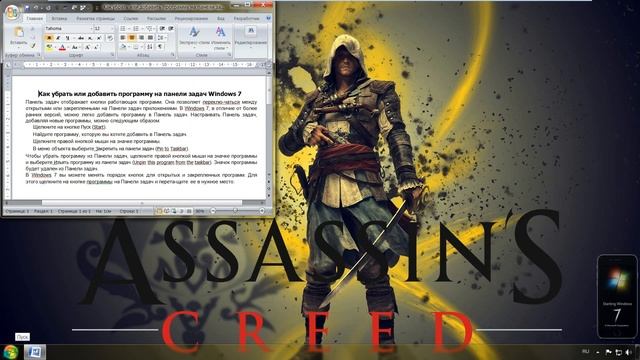The image size is (640, 360).
Task: Apply subscript formatting
Action: click(90, 38)
